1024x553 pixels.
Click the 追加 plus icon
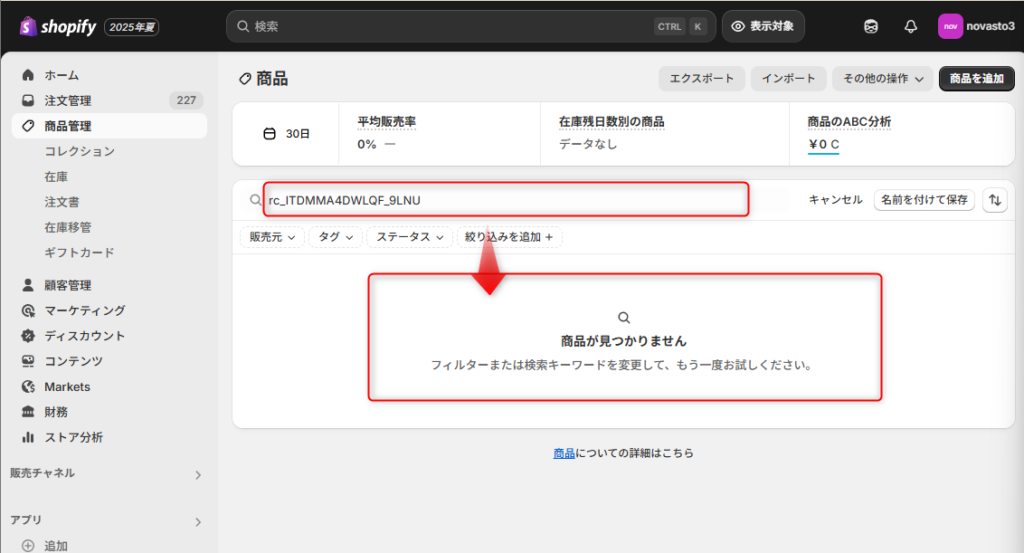coord(28,546)
